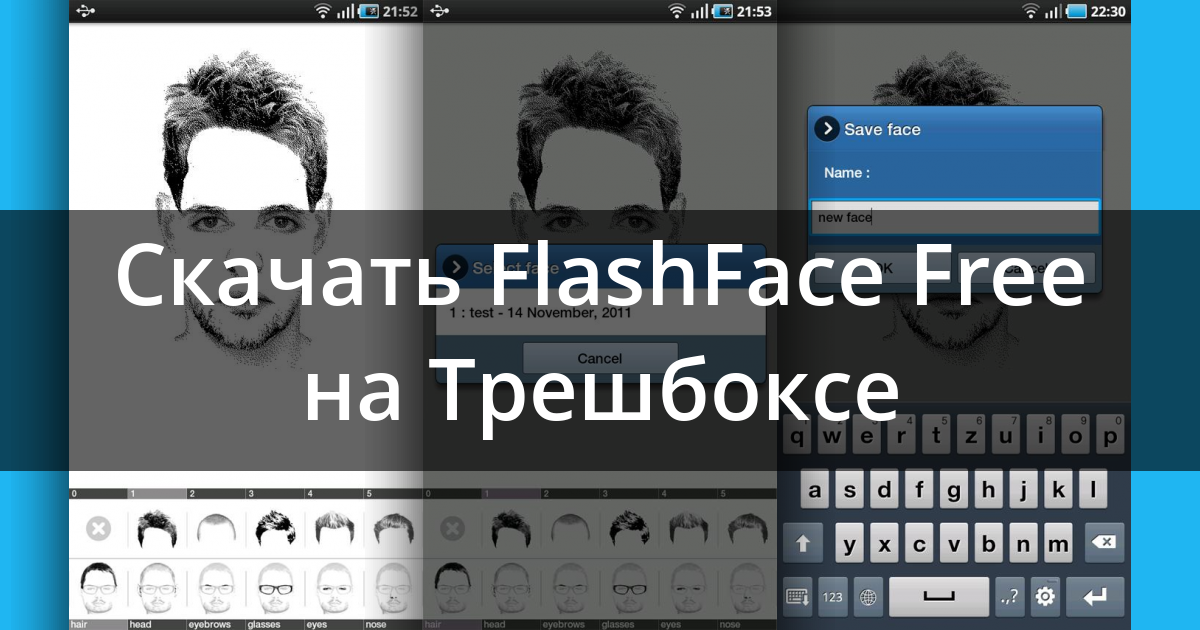Hide the keyboard with the keyboard-down icon

798,597
